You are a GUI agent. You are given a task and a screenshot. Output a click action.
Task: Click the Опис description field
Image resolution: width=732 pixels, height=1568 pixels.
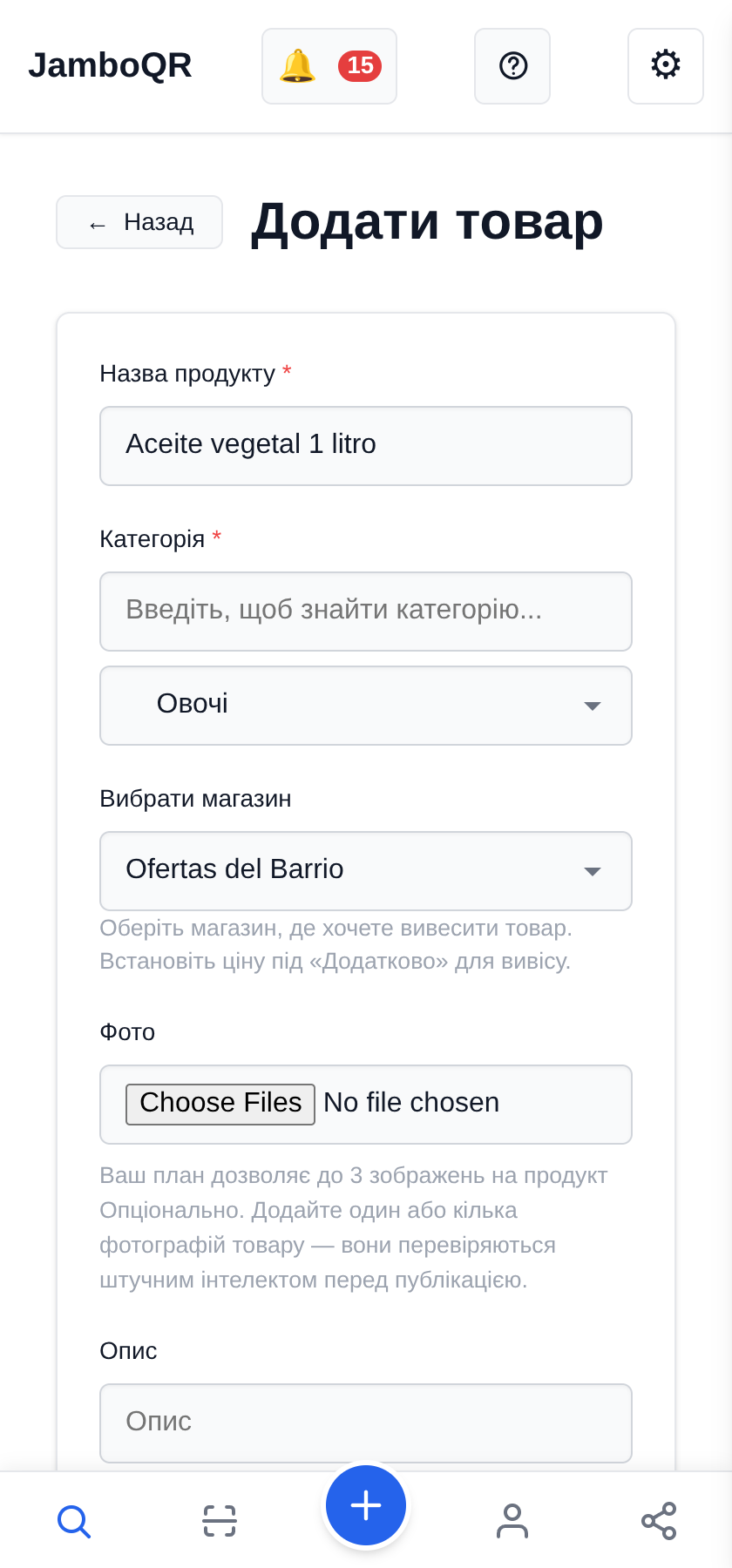point(366,1423)
